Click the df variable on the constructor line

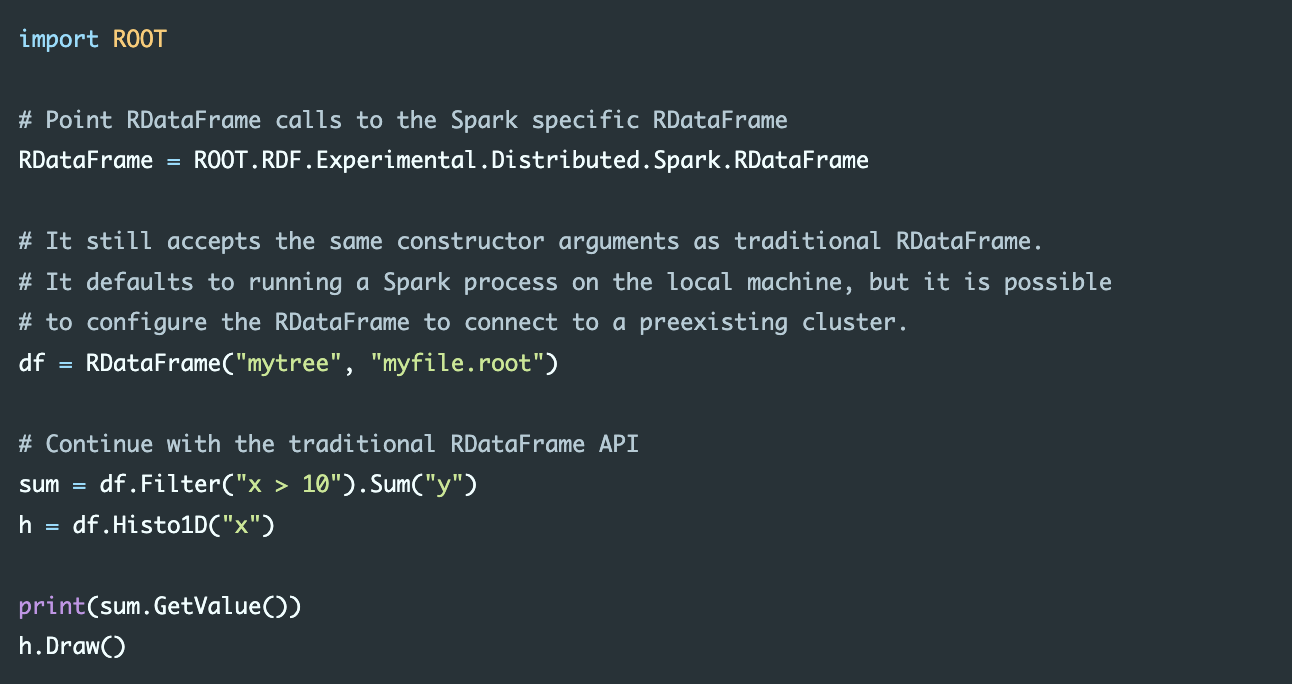pyautogui.click(x=32, y=363)
